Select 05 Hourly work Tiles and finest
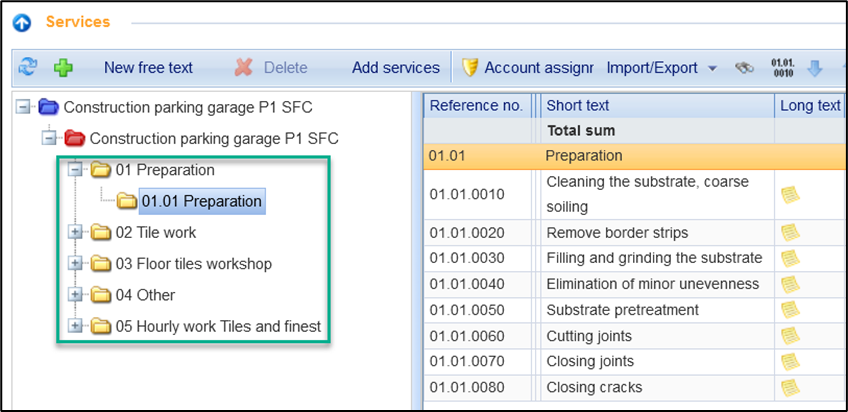Viewport: 848px width, 412px height. tap(218, 326)
